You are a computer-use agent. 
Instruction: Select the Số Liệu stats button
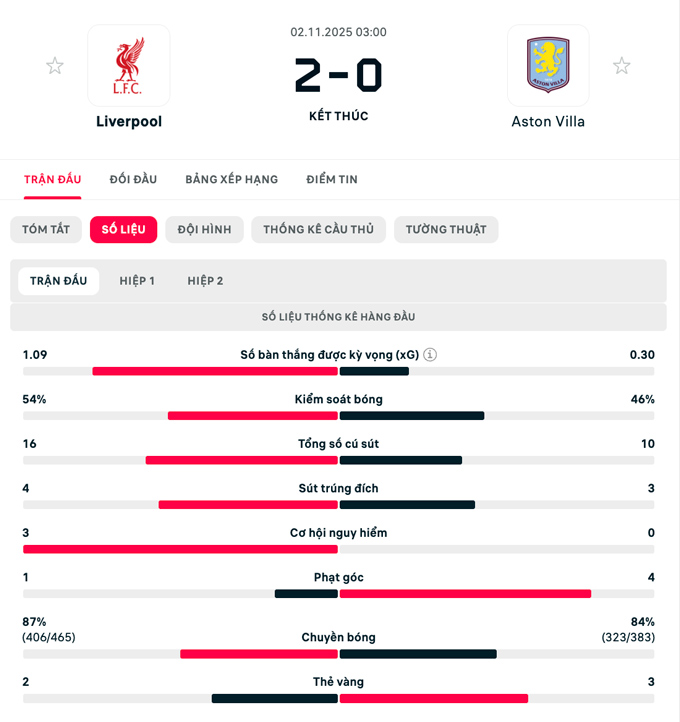point(123,230)
